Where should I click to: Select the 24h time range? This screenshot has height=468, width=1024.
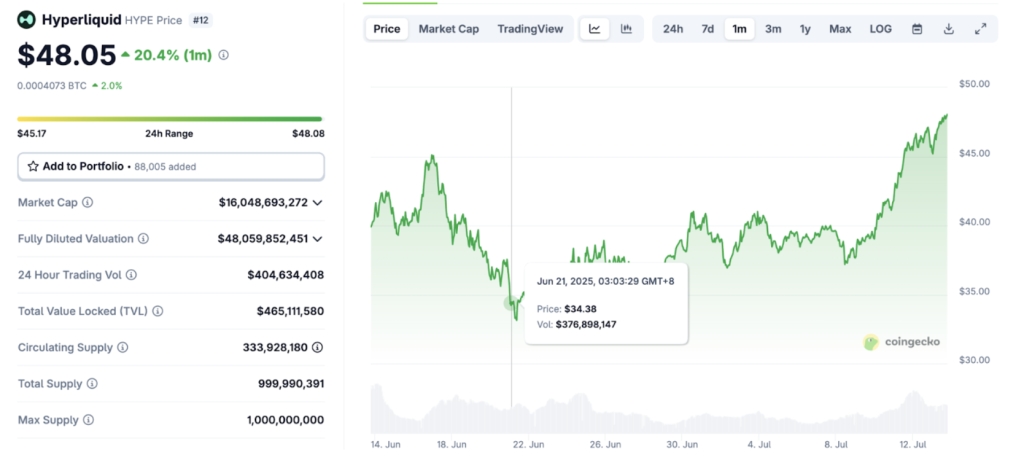tap(673, 29)
